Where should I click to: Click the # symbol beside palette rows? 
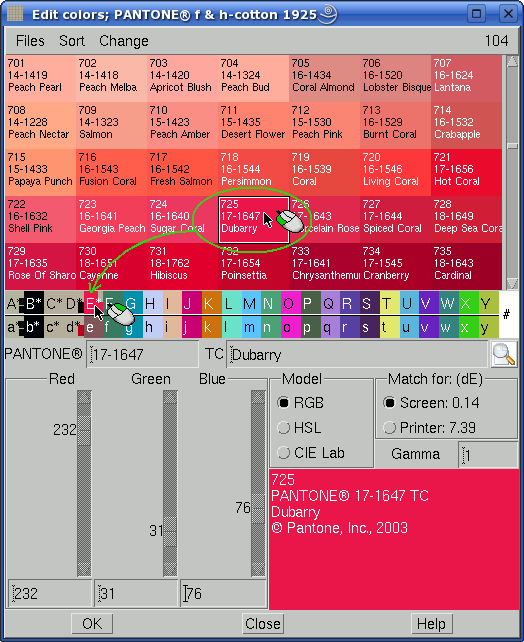(x=506, y=314)
